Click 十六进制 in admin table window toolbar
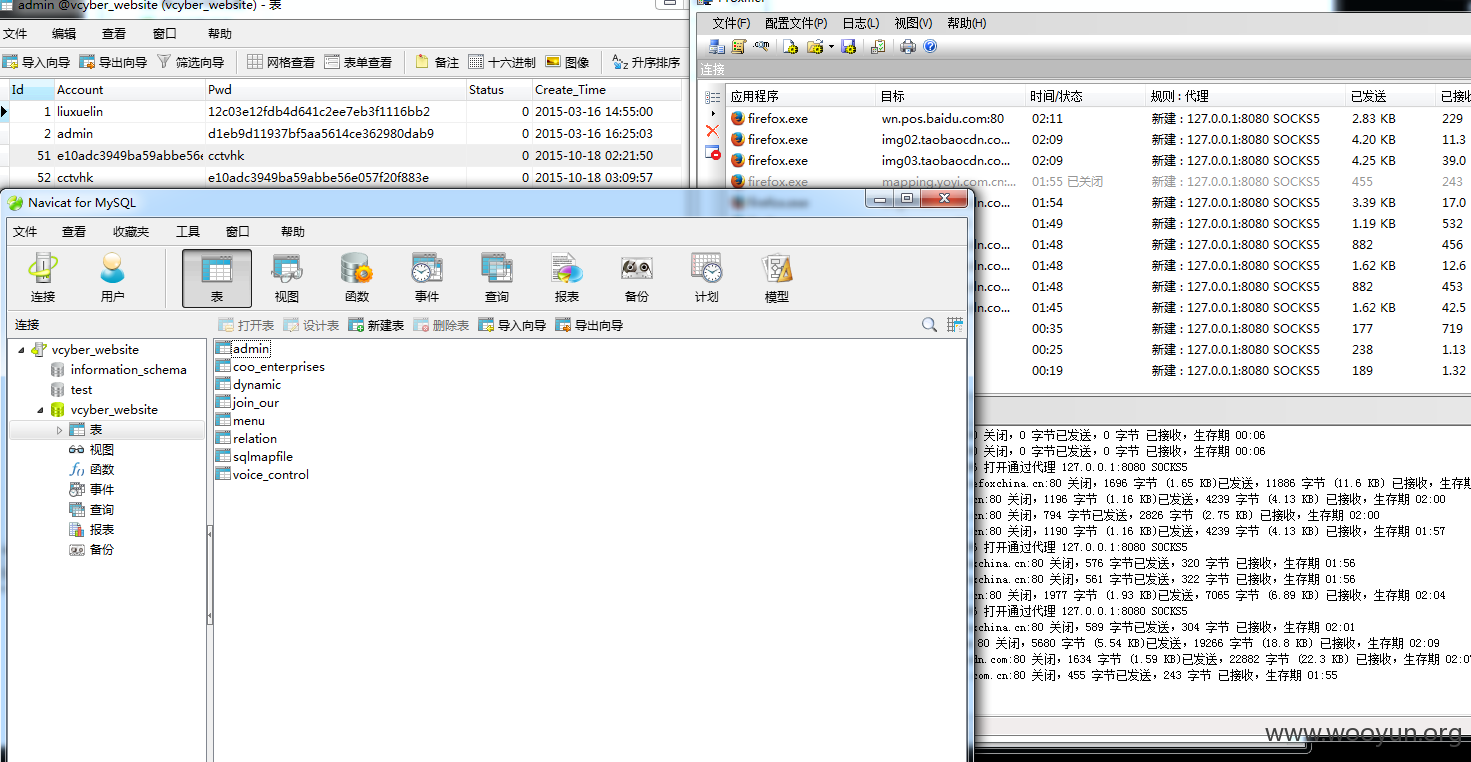Viewport: 1471px width, 762px height. [x=502, y=62]
